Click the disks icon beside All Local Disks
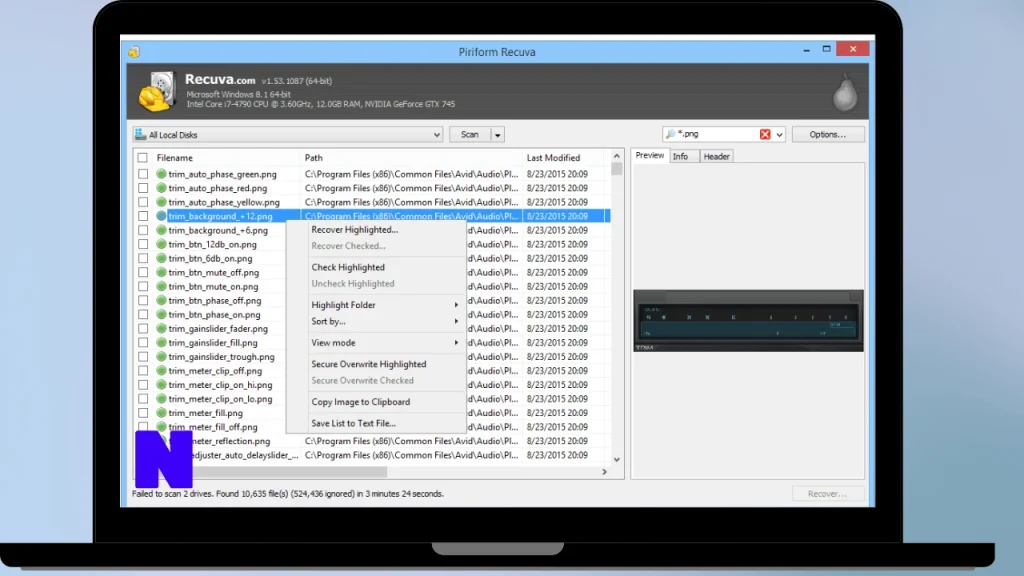The image size is (1024, 576). tap(140, 135)
